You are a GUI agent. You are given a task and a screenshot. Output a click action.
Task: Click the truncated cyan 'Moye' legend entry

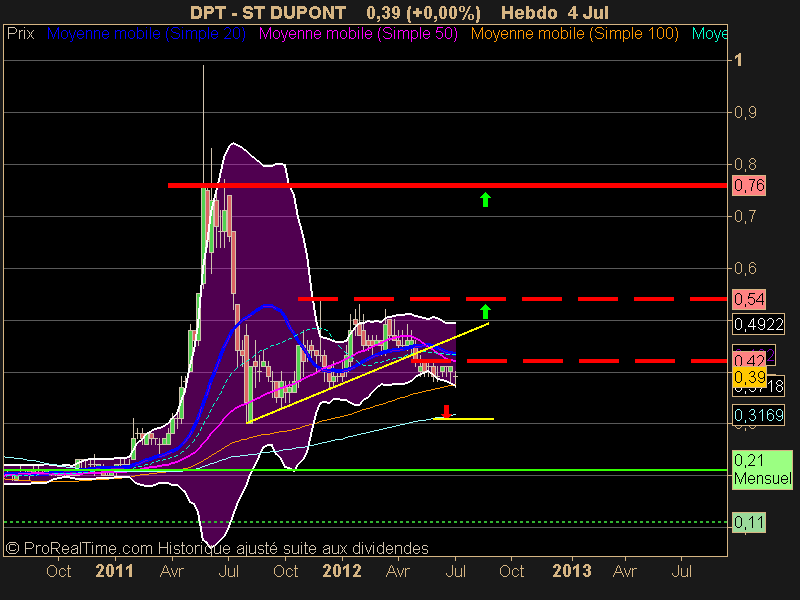coord(709,34)
